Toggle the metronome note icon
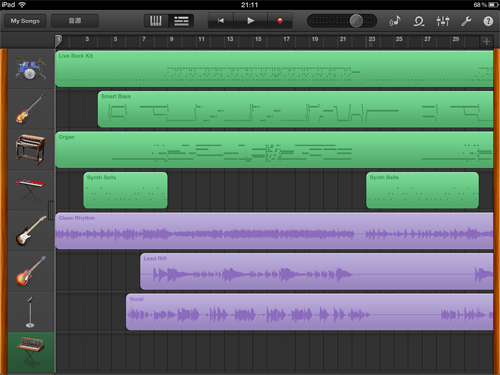This screenshot has height=375, width=500. pos(395,21)
